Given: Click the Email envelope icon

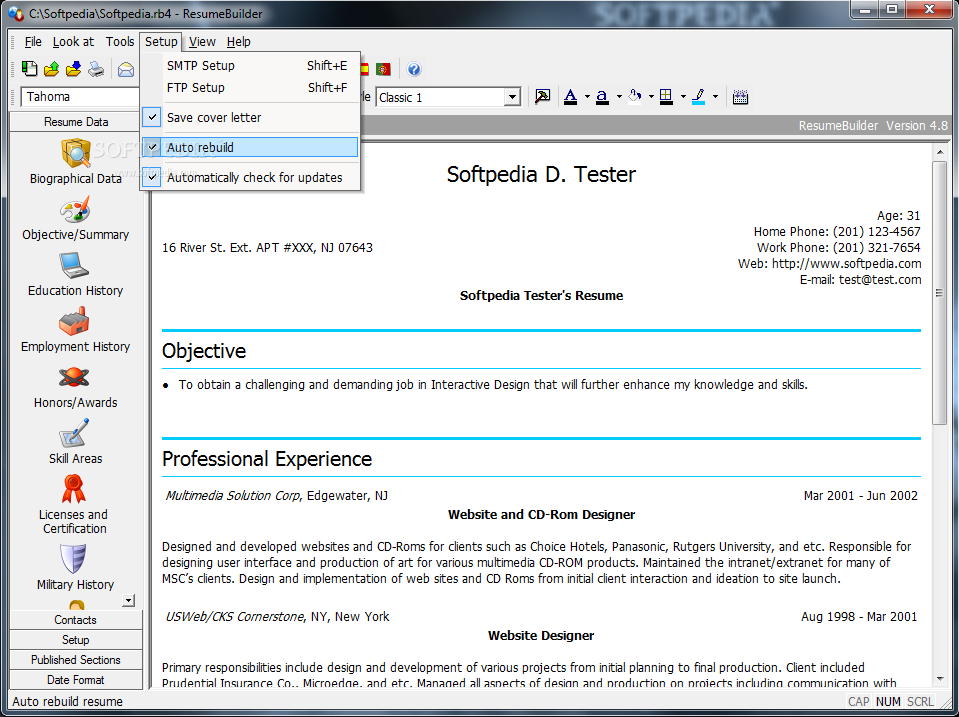Looking at the screenshot, I should (126, 69).
